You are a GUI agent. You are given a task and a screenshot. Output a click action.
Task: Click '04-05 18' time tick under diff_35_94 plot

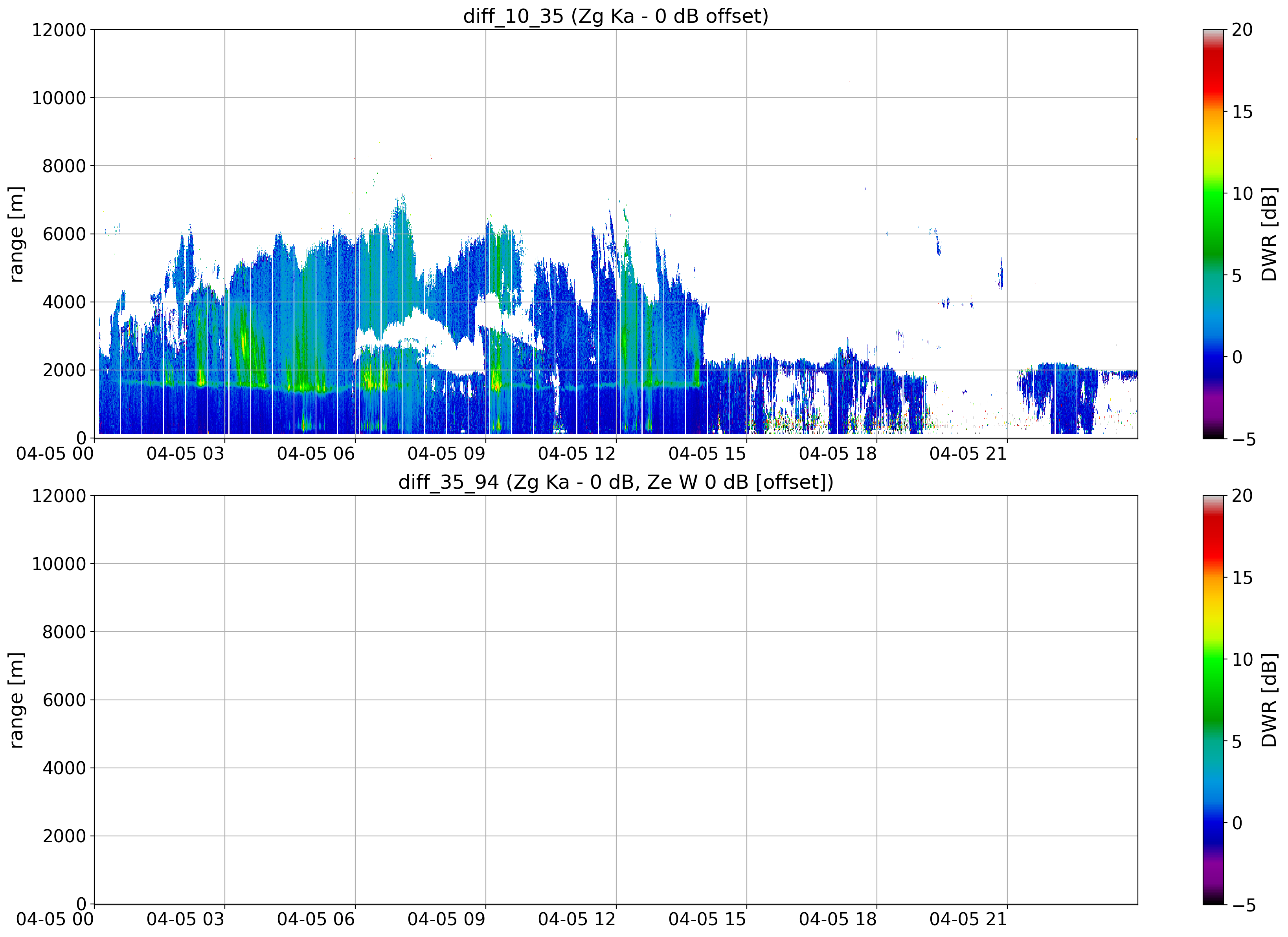(x=838, y=919)
